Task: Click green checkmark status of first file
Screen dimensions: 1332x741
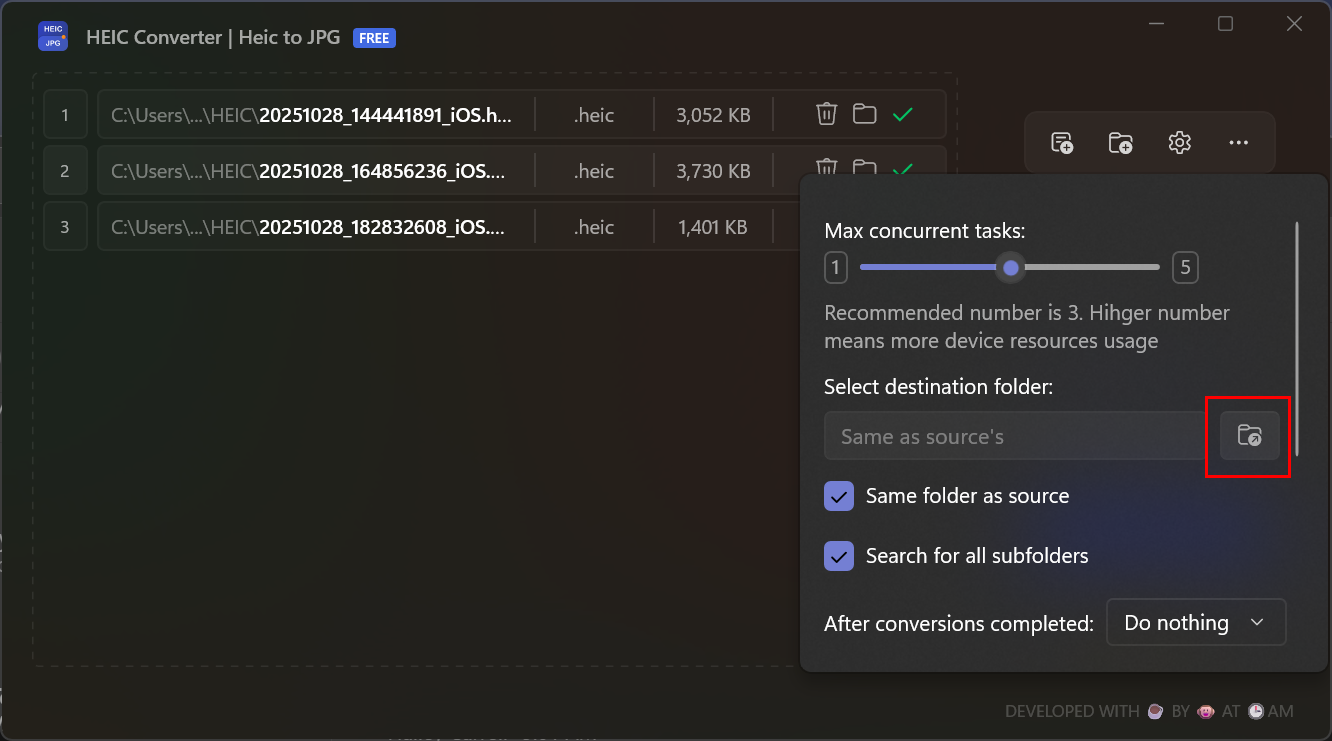Action: [903, 115]
